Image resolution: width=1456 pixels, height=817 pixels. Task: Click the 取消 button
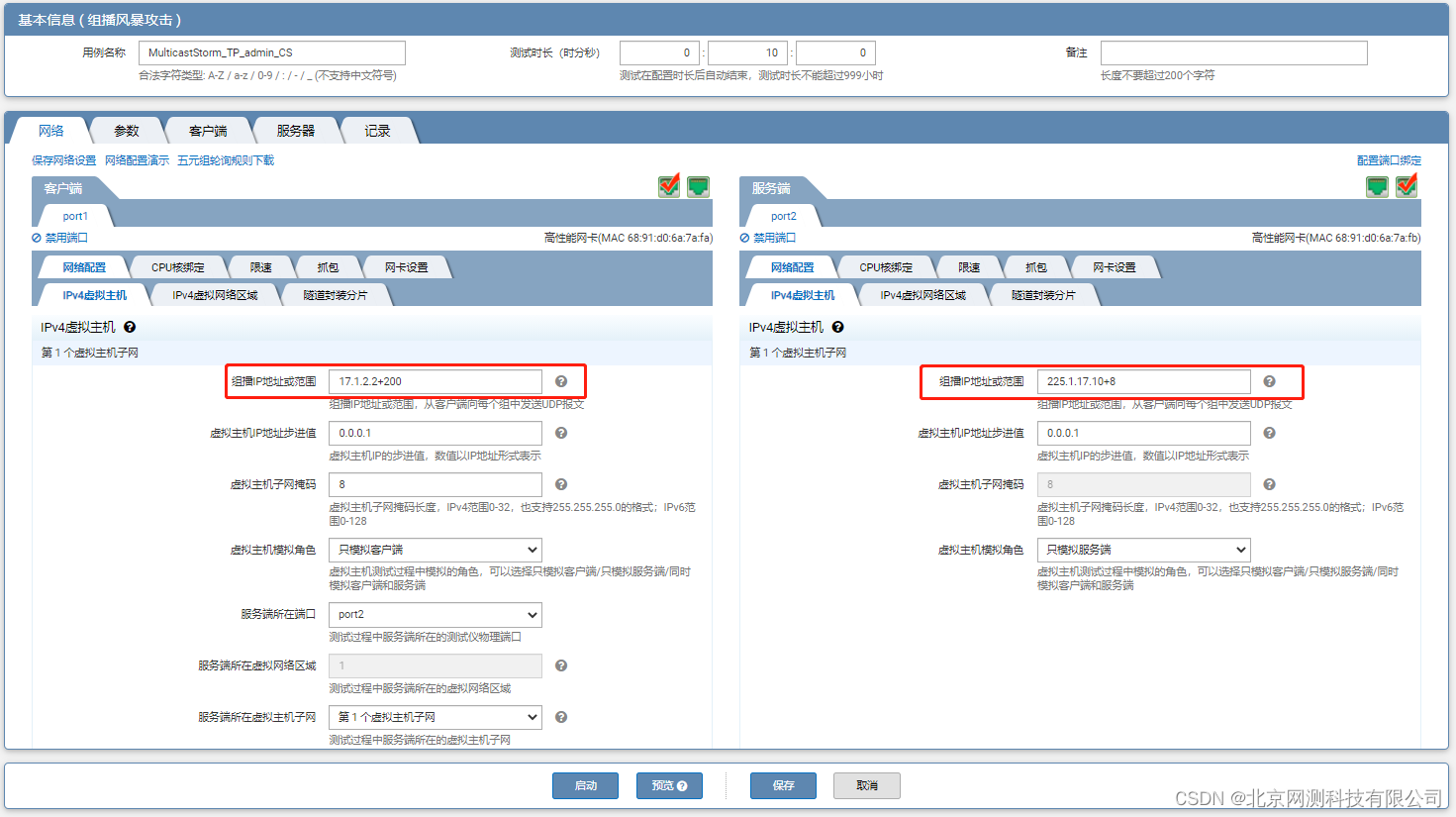[867, 785]
